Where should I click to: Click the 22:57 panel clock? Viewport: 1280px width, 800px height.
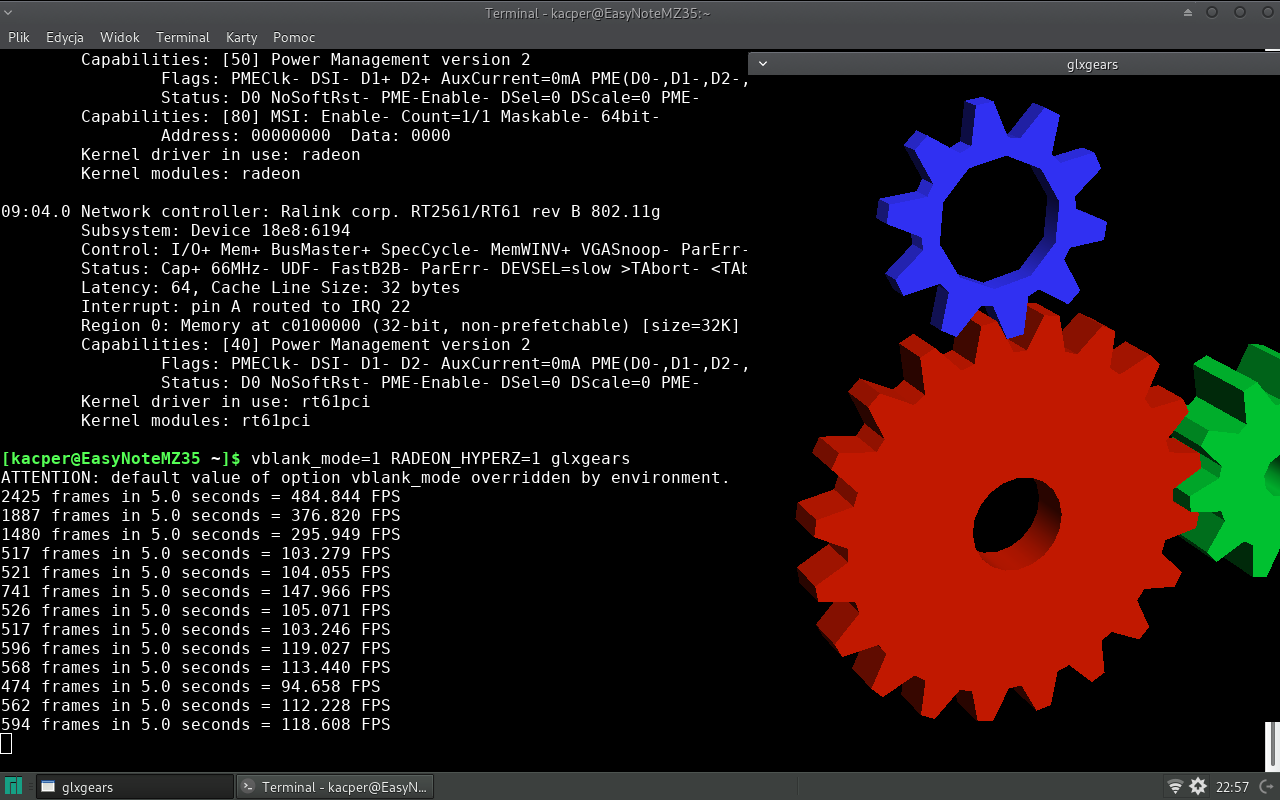[x=1231, y=787]
